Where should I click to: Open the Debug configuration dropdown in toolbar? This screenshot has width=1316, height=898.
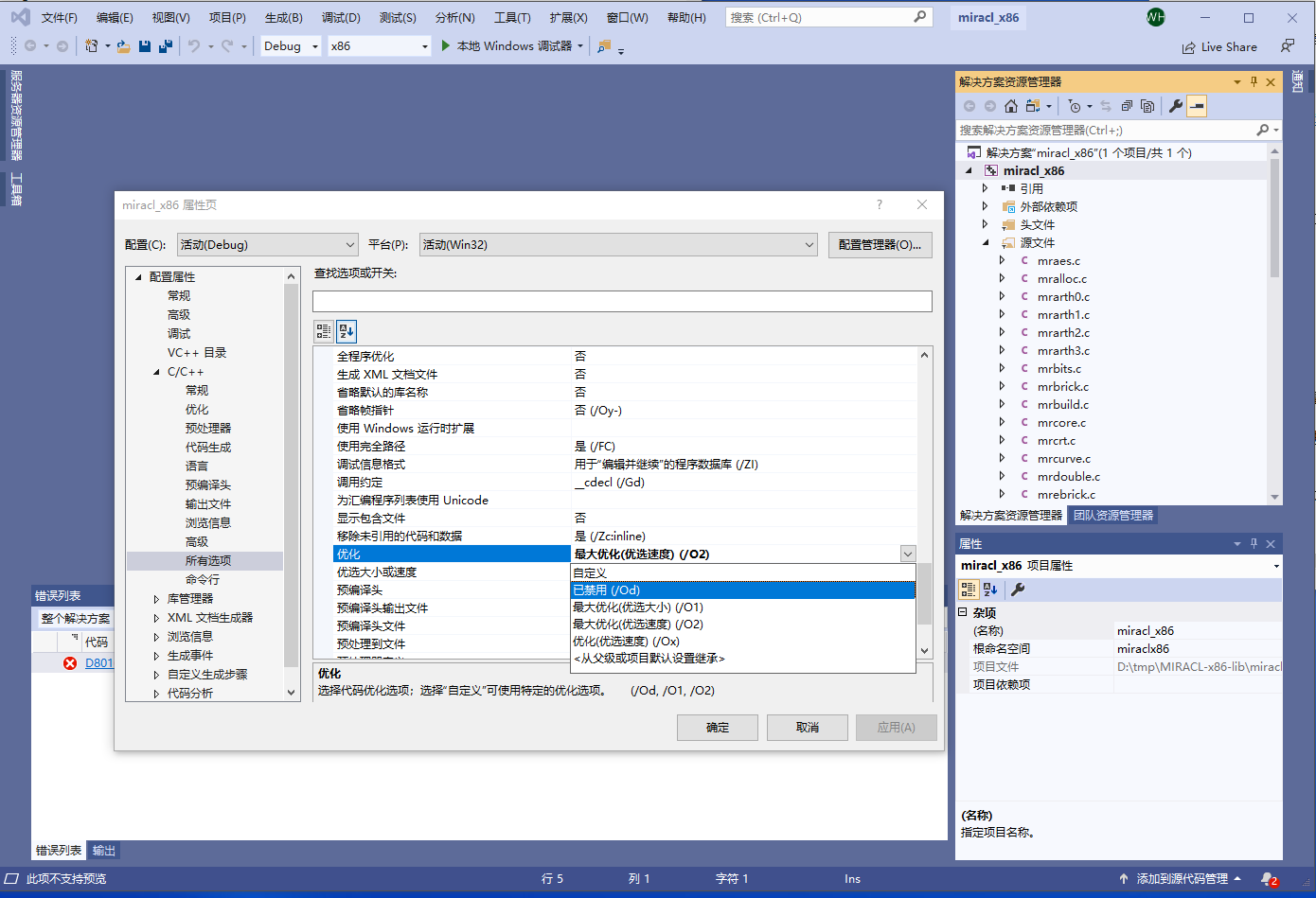coord(291,45)
